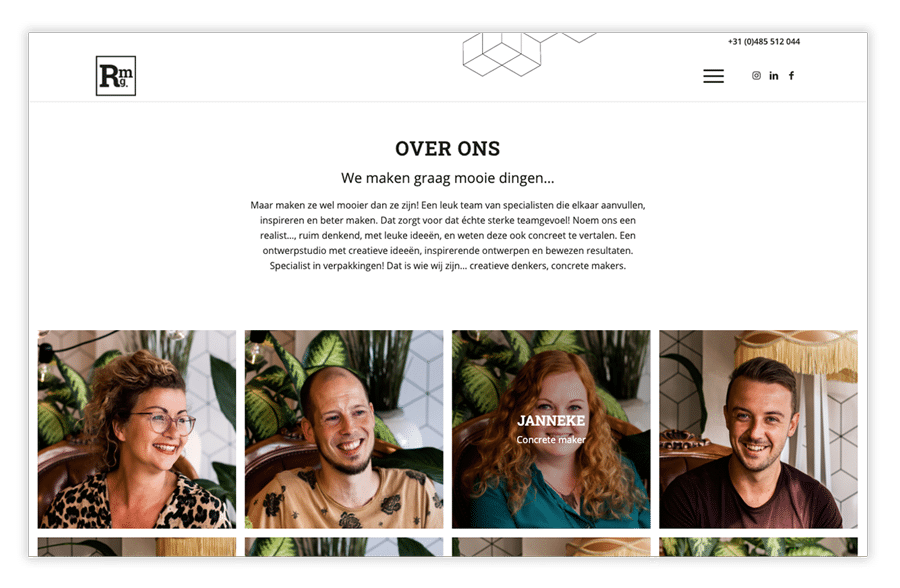
Task: Open the Instagram profile icon
Action: click(757, 76)
